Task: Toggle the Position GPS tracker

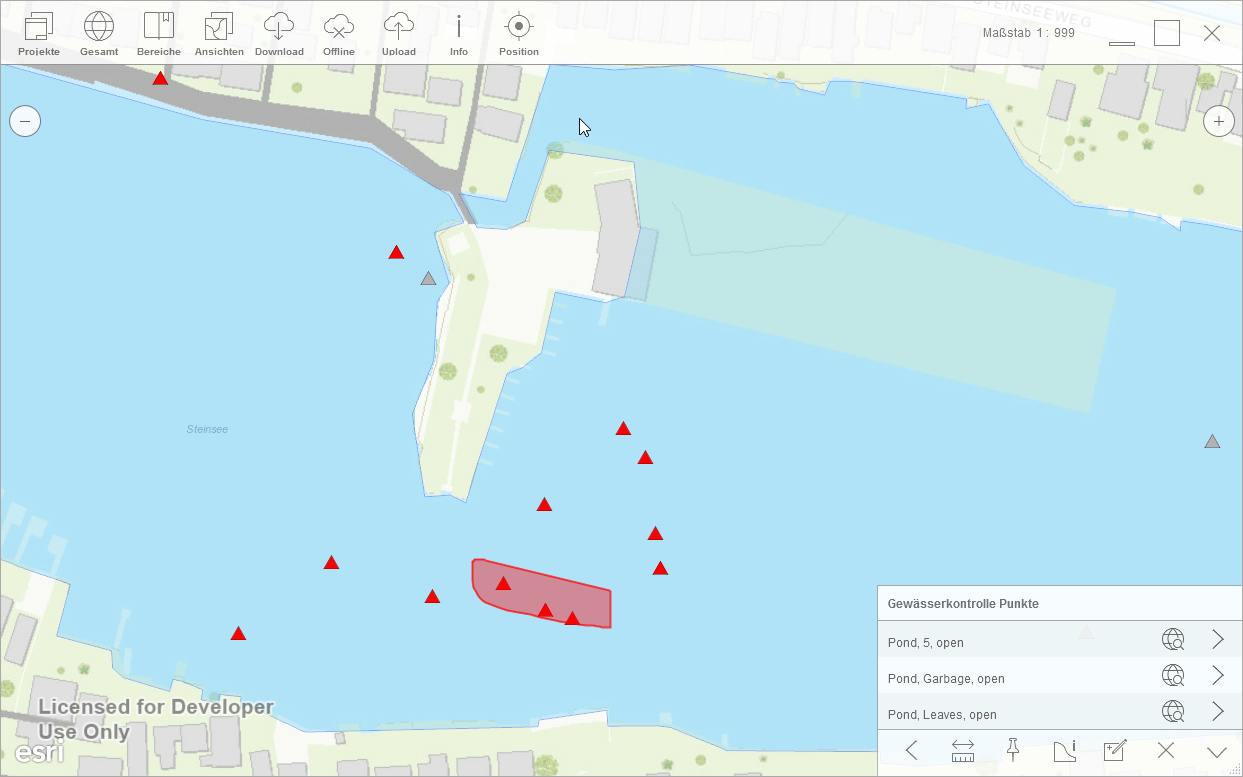Action: (x=519, y=34)
